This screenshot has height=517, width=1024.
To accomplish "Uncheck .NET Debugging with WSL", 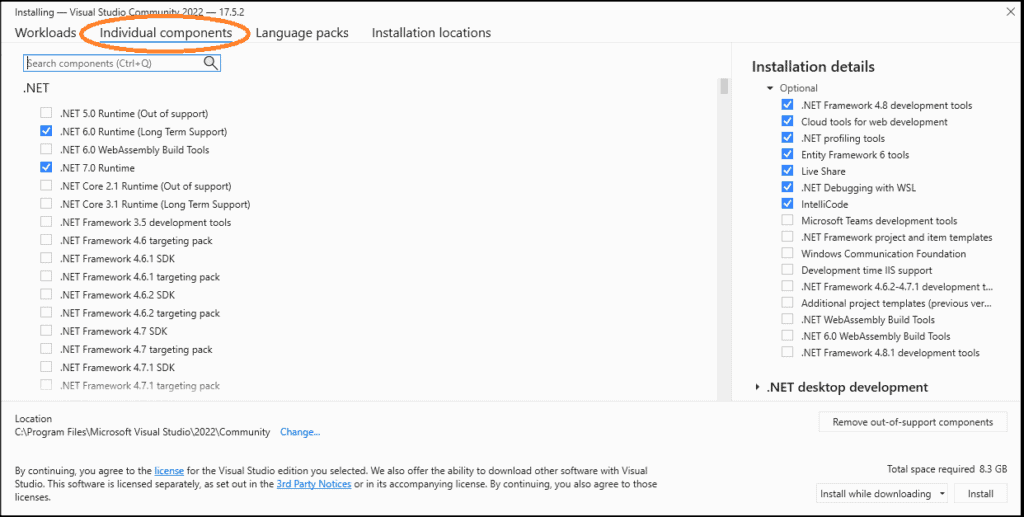I will click(788, 187).
